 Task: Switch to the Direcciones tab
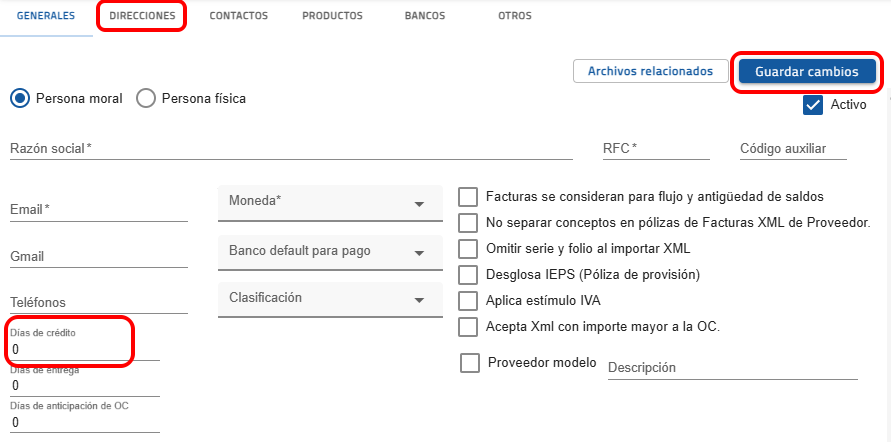point(142,16)
